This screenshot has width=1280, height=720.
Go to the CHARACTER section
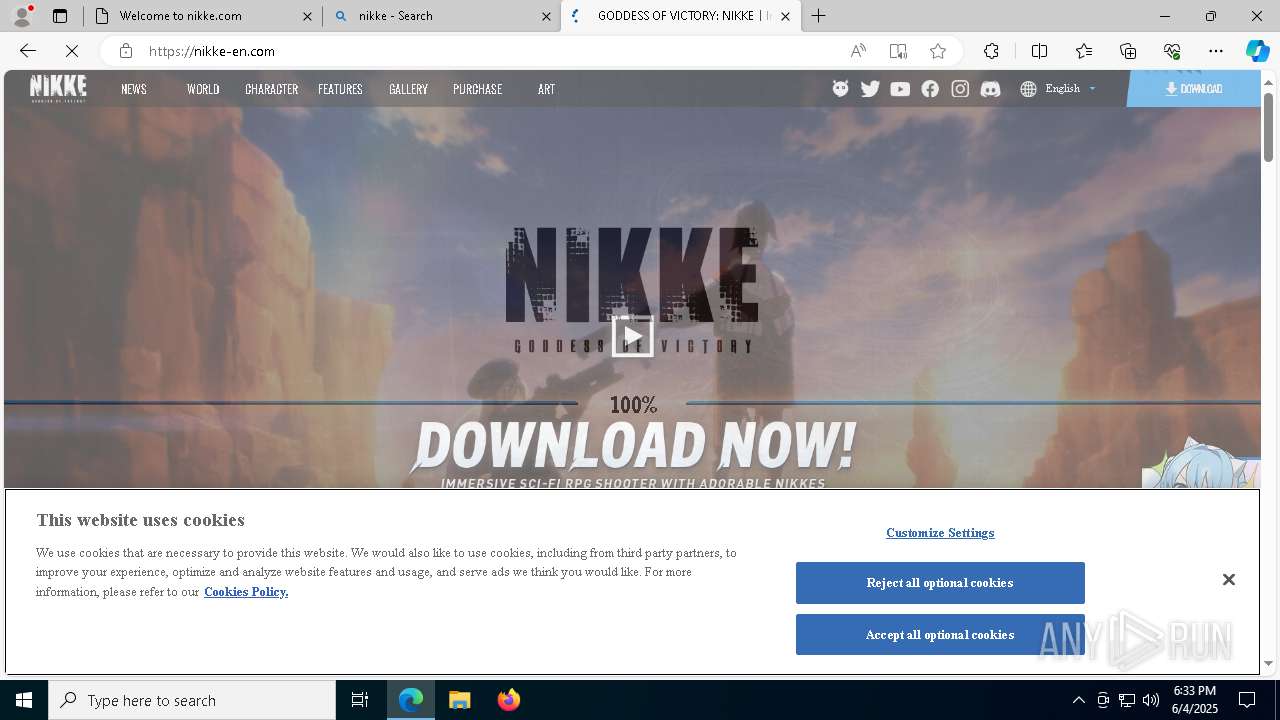271,89
